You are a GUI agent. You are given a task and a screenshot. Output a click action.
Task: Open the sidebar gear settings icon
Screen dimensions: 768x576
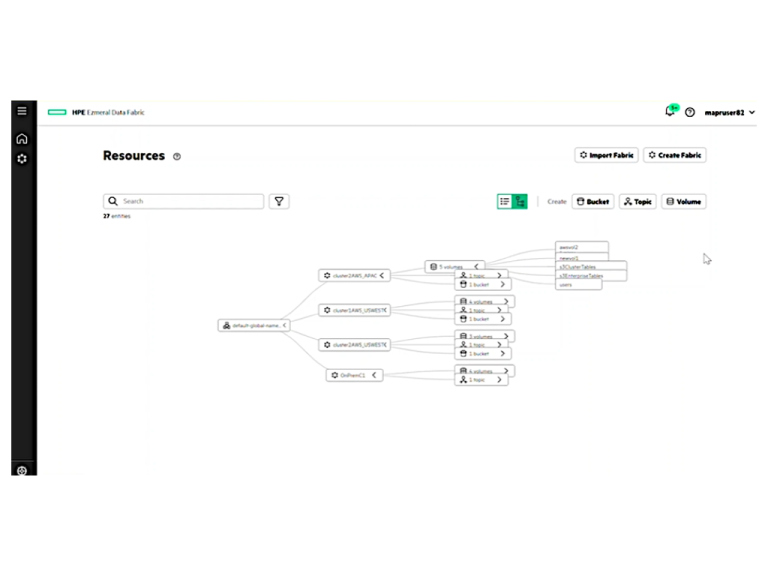(22, 159)
